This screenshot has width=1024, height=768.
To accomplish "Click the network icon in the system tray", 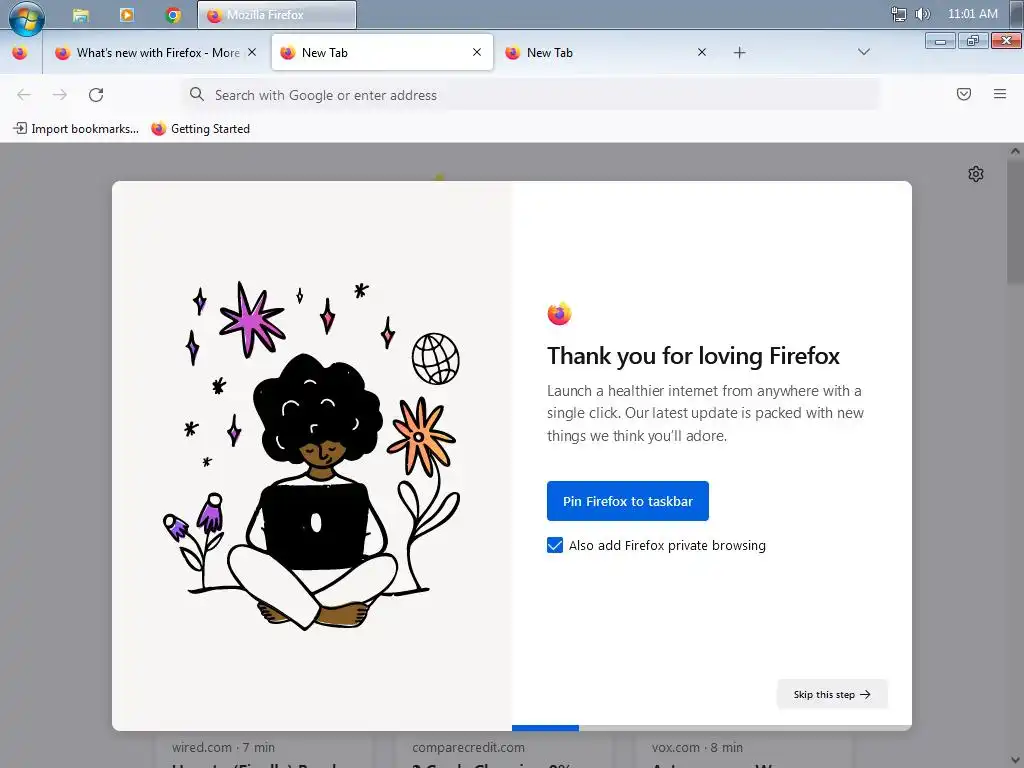I will click(x=899, y=14).
